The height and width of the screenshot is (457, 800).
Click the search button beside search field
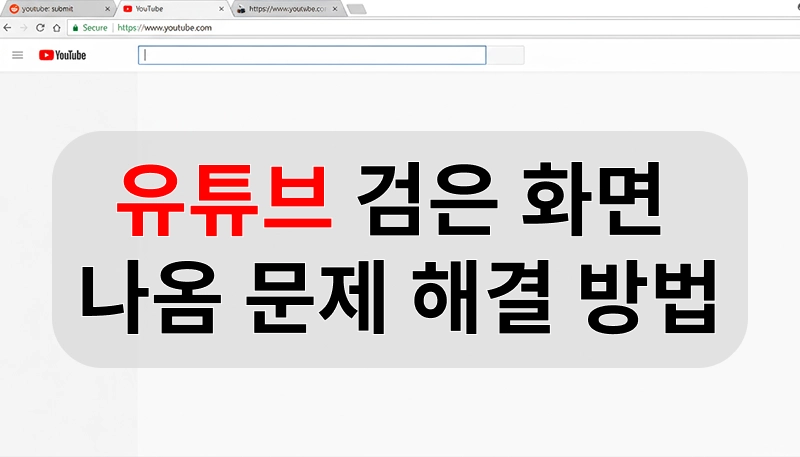coord(505,55)
